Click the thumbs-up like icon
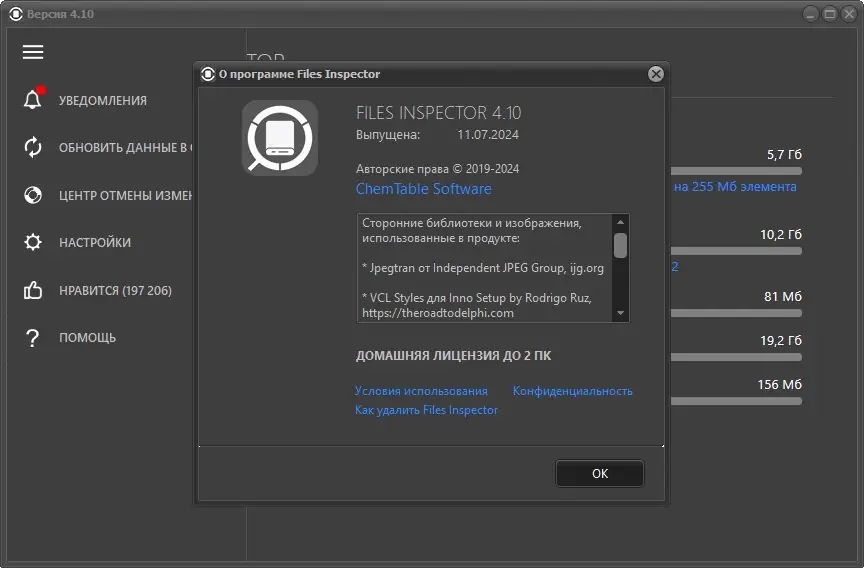Viewport: 864px width, 568px height. click(x=33, y=290)
